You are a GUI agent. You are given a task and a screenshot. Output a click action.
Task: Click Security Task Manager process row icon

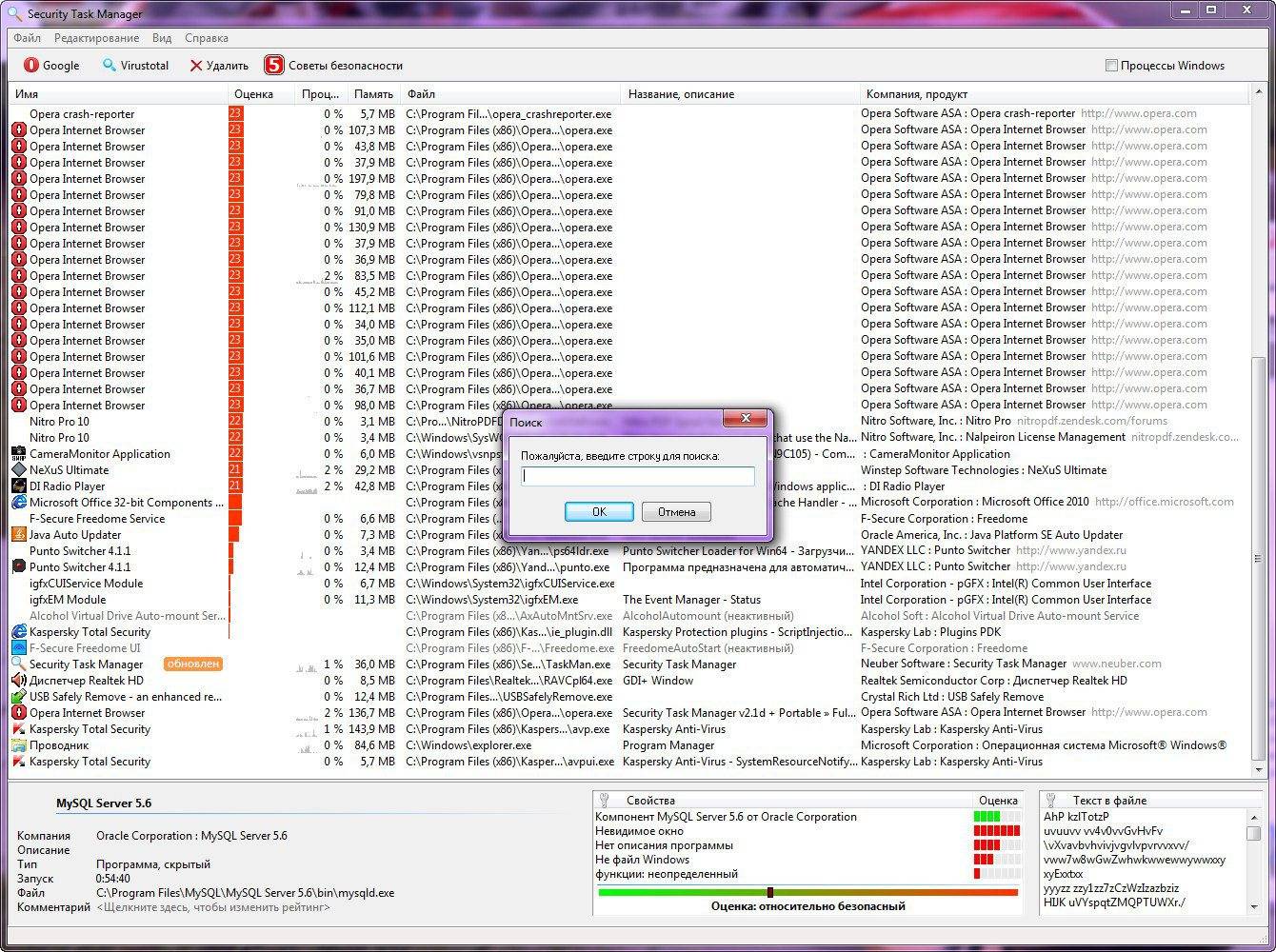coord(19,664)
